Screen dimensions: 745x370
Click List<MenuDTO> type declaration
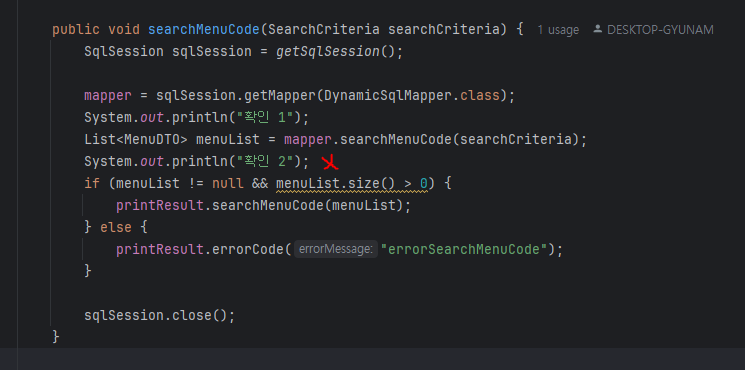(136, 140)
